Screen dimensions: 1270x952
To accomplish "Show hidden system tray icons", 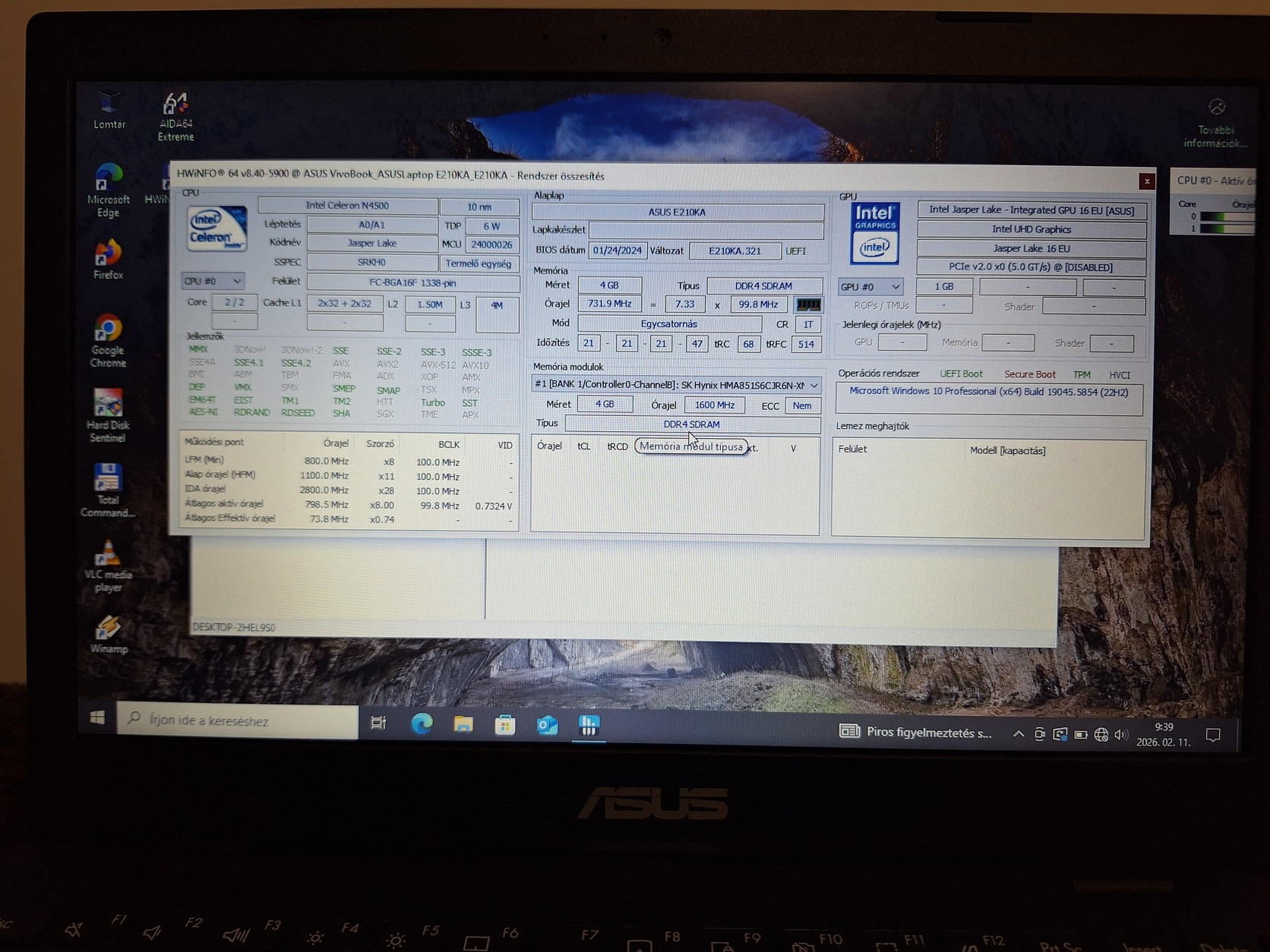I will 1019,734.
